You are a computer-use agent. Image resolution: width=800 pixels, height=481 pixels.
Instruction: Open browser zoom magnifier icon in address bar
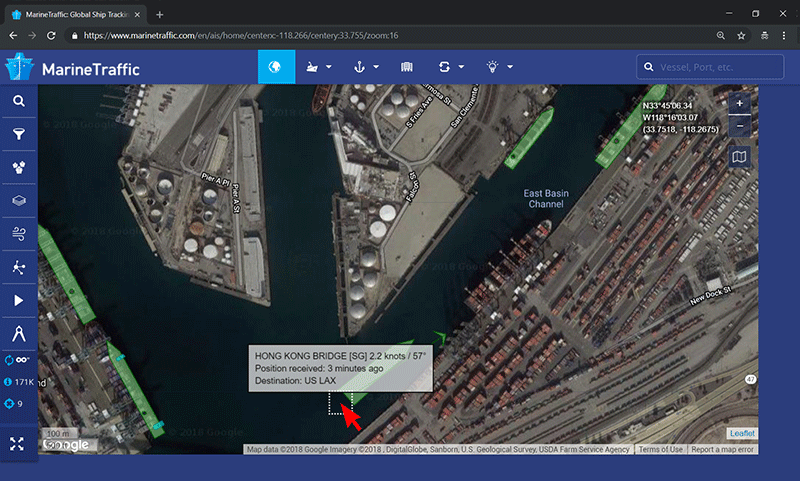point(721,36)
